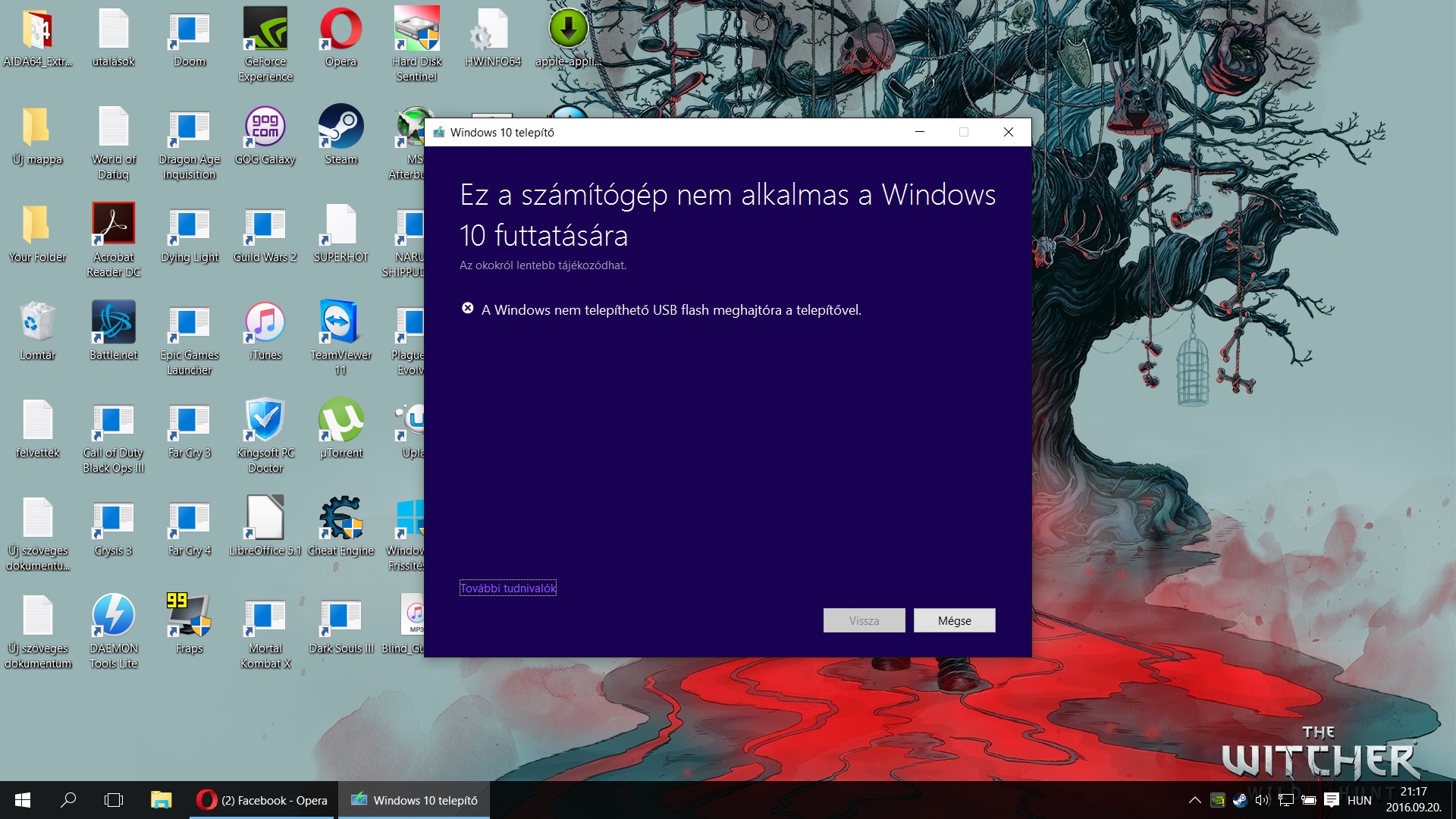This screenshot has width=1456, height=819.
Task: Open the iTunes desktop icon
Action: coord(265,331)
